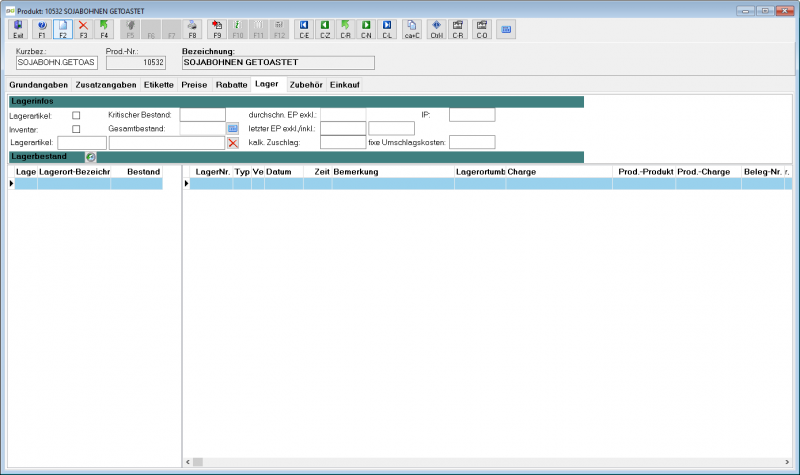Go to previous record with C-Z
The image size is (800, 475).
325,29
